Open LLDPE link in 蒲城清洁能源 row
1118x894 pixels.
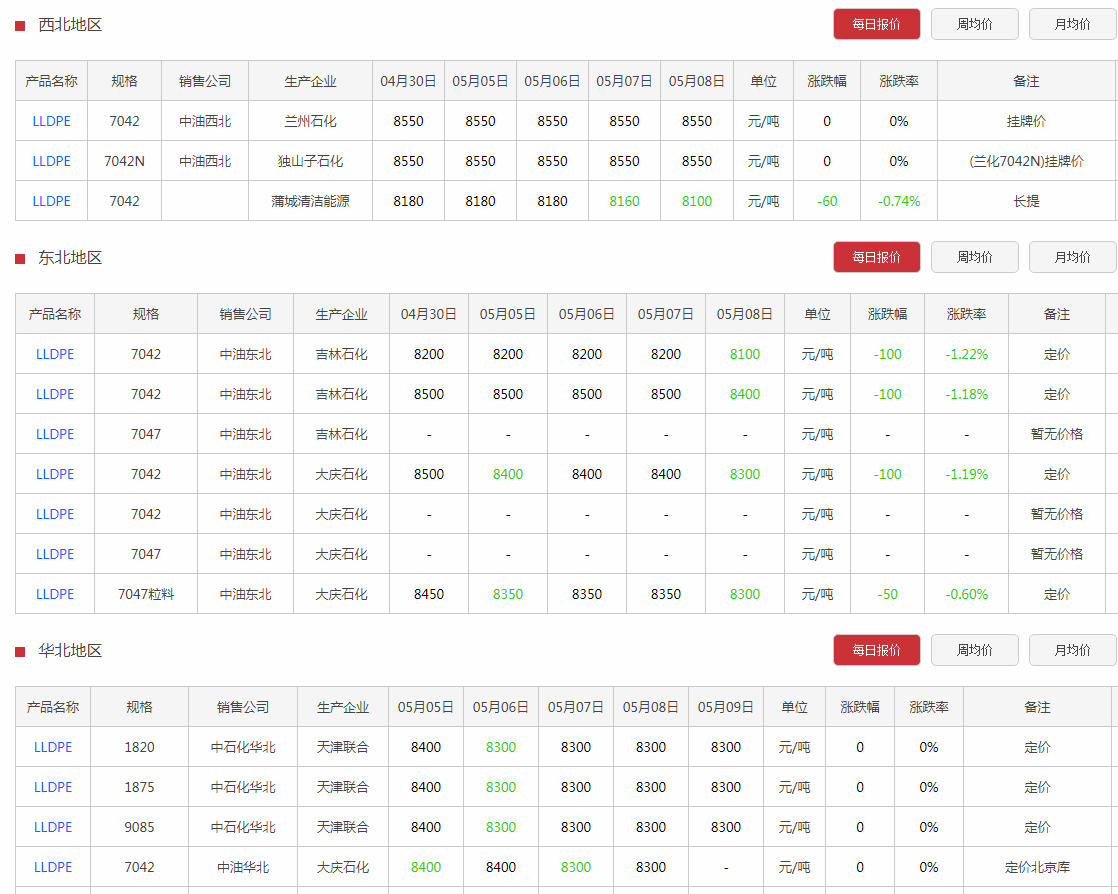(51, 201)
